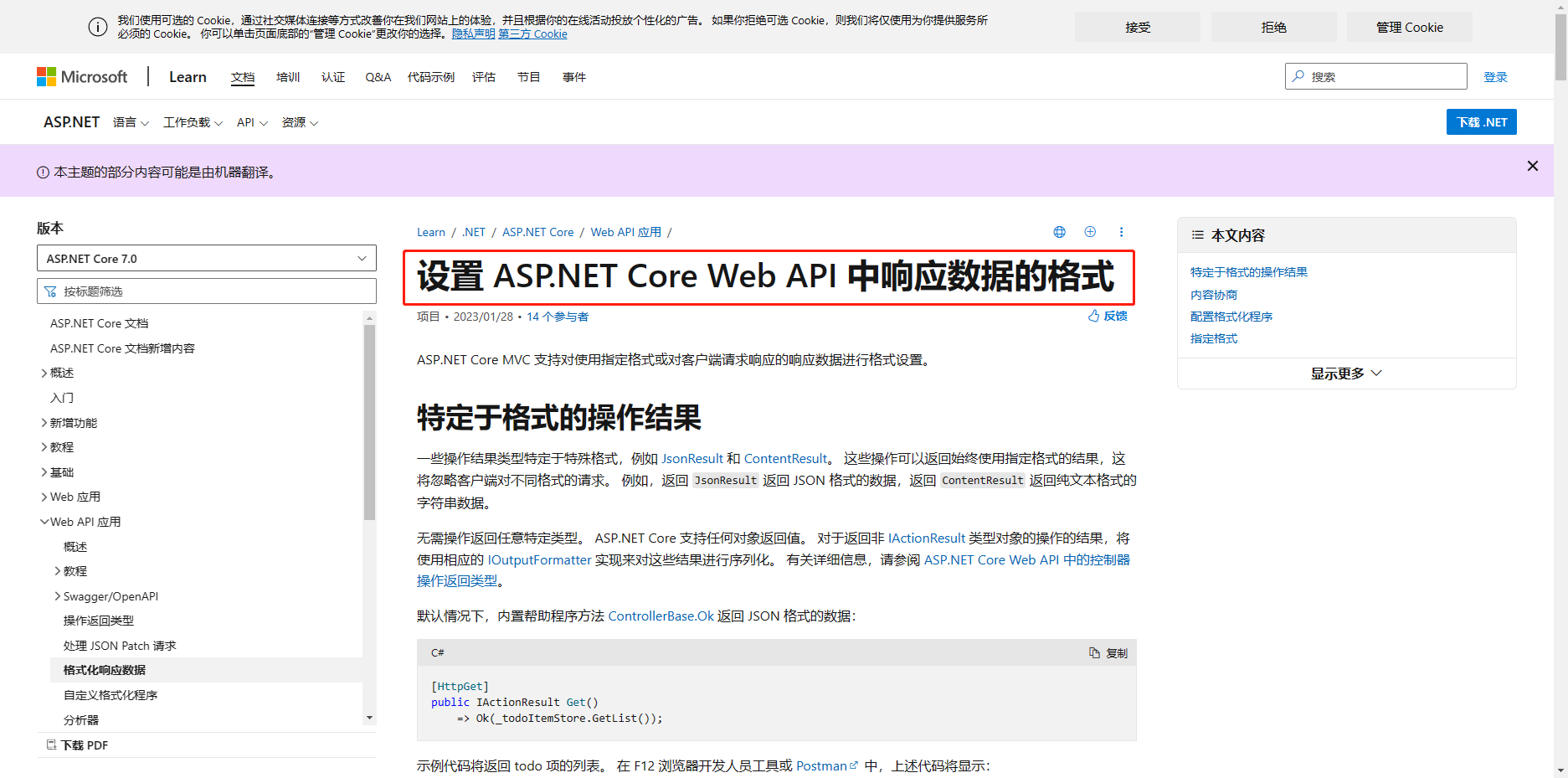Image resolution: width=1568 pixels, height=778 pixels.
Task: Select 入门 in the tree
Action: pos(62,398)
